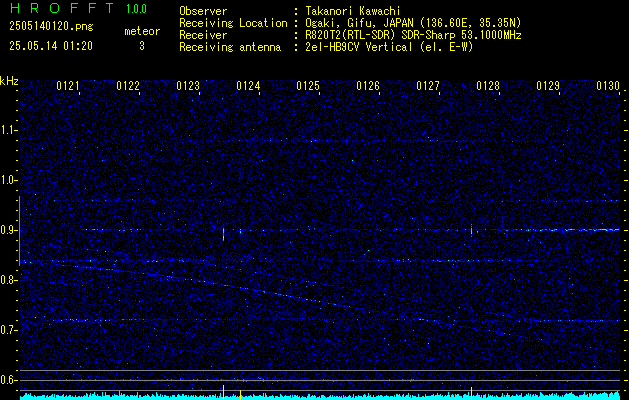The height and width of the screenshot is (400, 629).
Task: Click the gray vertical range bar beside 0.9
Action: (x=19, y=231)
